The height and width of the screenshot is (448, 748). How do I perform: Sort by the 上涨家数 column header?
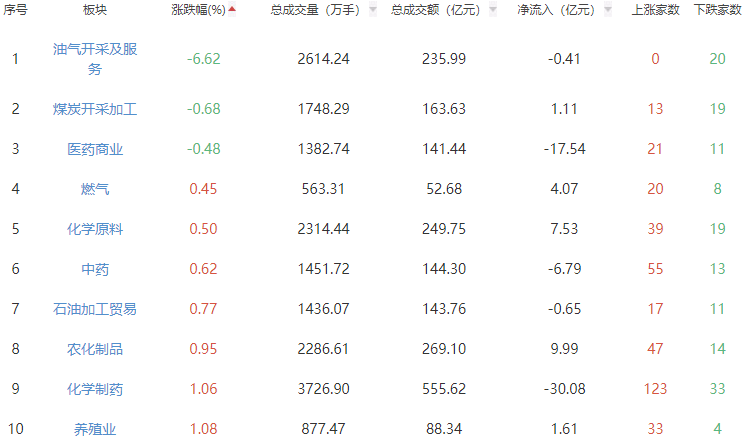pos(656,10)
